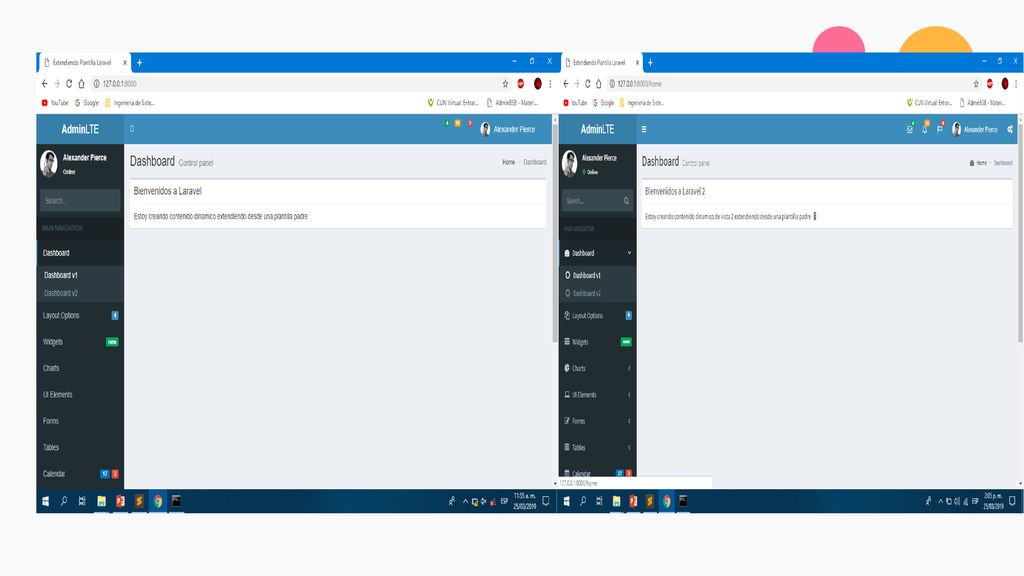Click adblock extension icon in right browser
1024x576 pixels.
pos(990,84)
